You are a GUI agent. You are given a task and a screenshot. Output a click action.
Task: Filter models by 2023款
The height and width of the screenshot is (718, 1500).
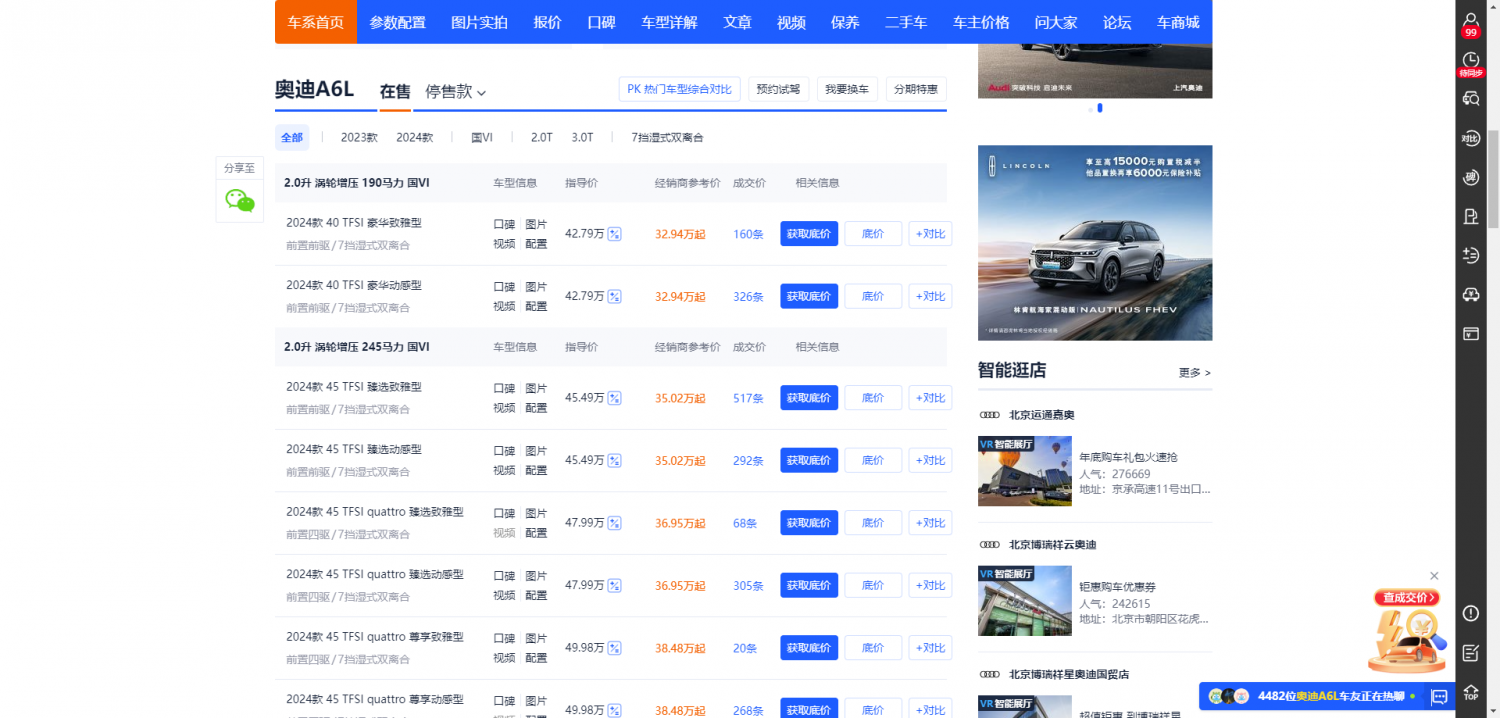[359, 138]
